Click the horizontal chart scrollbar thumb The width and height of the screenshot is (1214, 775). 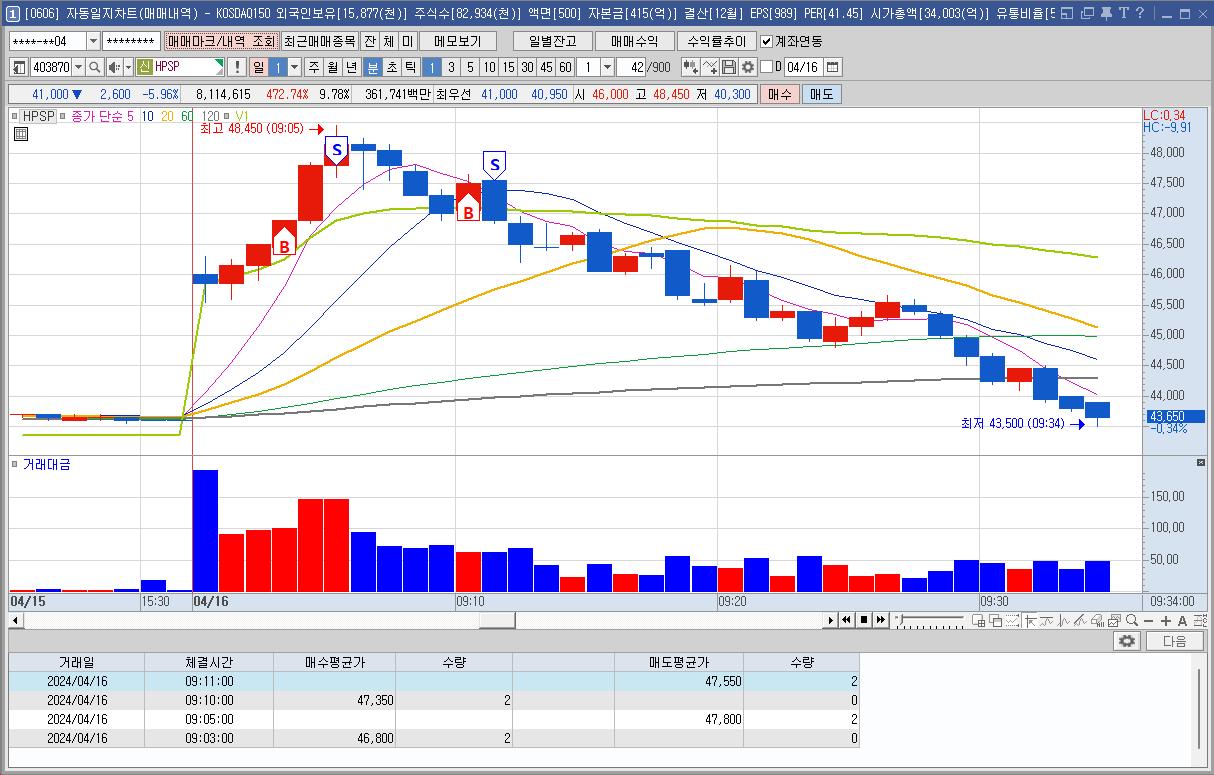[x=497, y=621]
